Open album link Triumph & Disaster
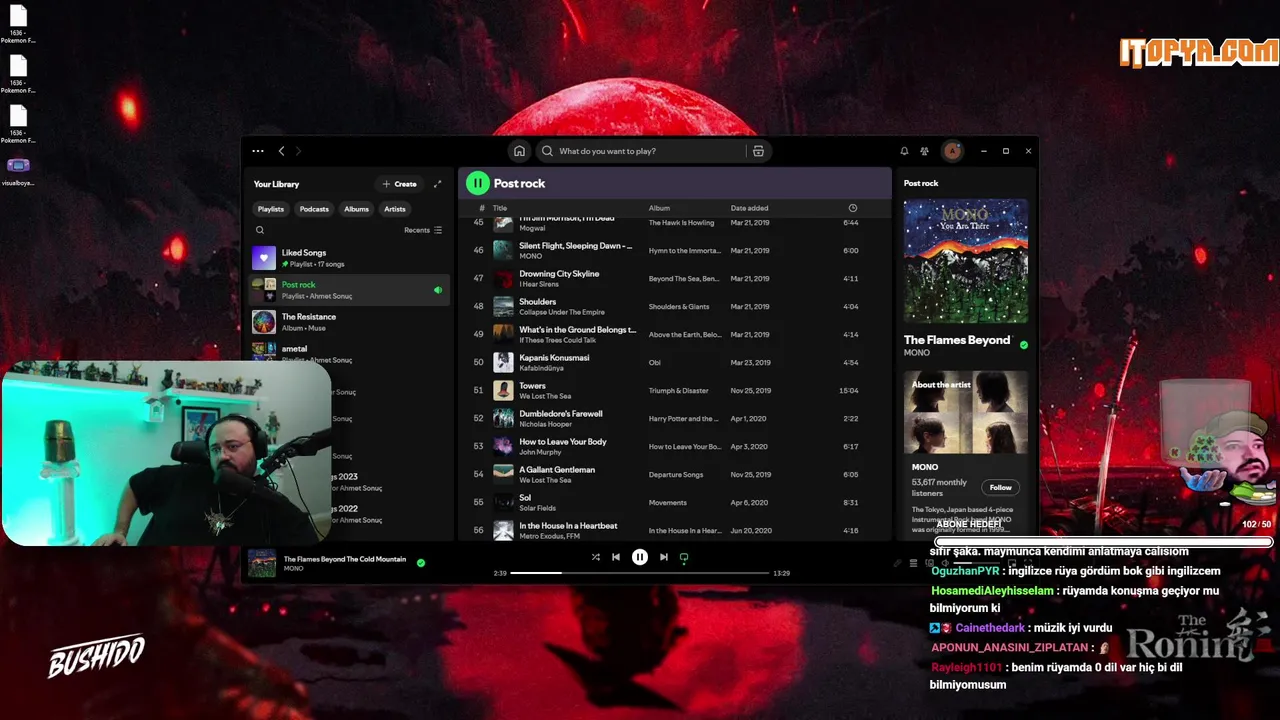The image size is (1280, 720). (679, 391)
